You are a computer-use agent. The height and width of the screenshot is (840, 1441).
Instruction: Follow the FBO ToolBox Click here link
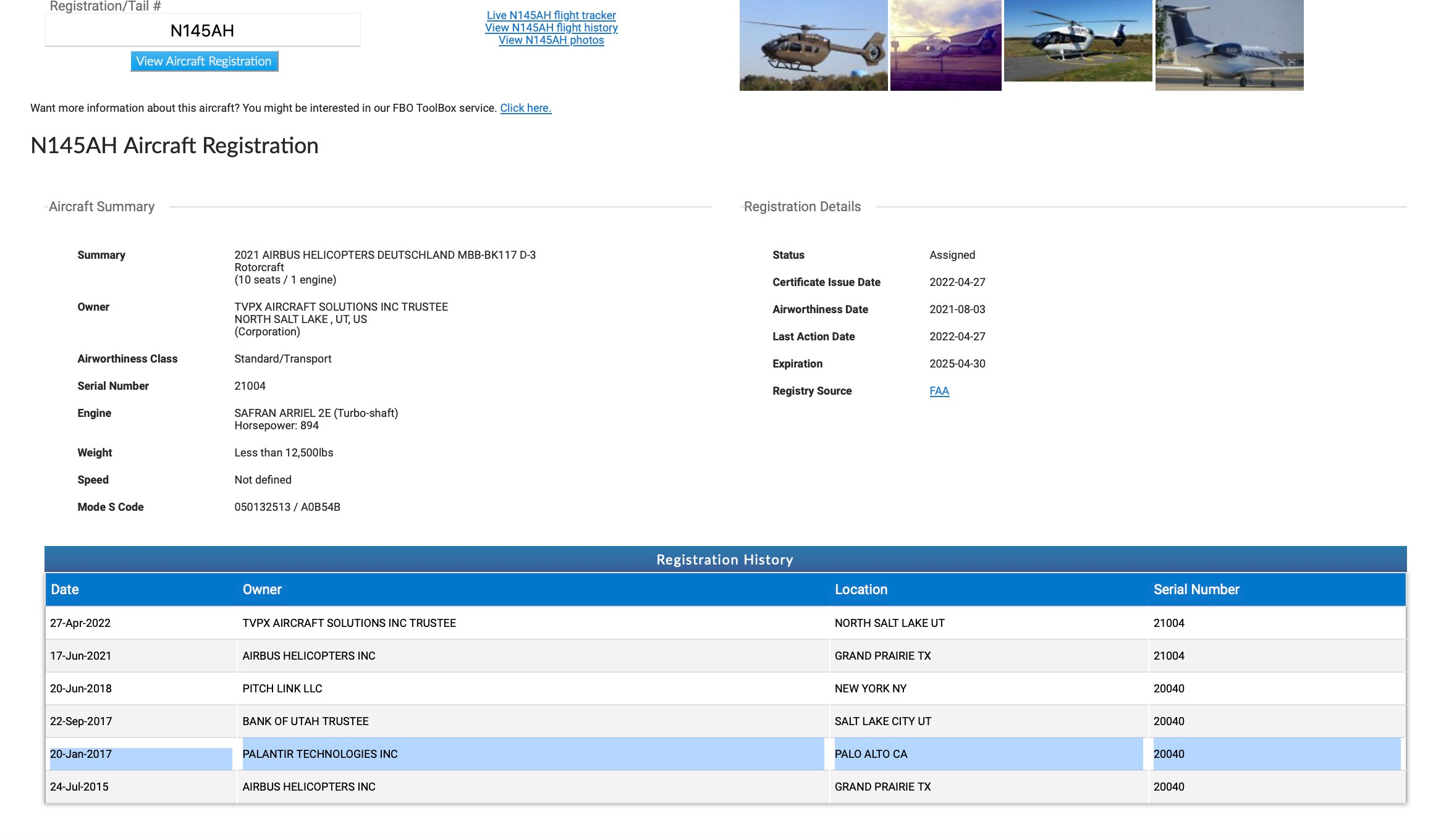(525, 108)
